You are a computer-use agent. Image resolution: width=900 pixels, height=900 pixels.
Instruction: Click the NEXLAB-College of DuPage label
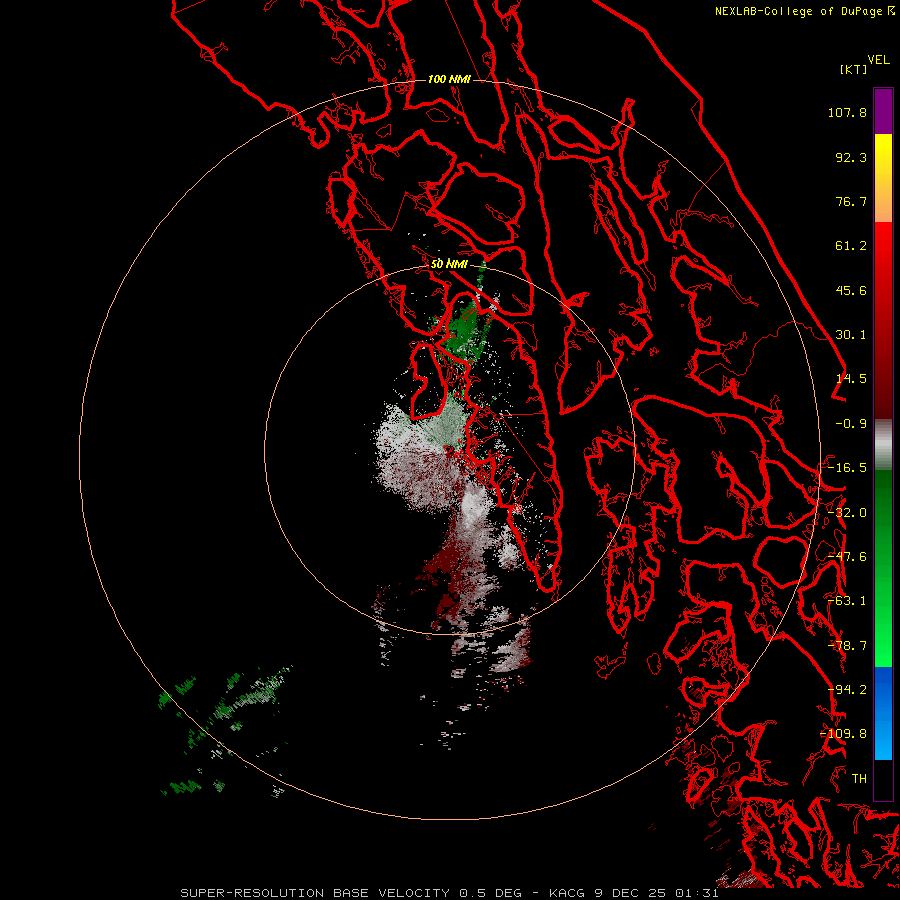pos(798,11)
